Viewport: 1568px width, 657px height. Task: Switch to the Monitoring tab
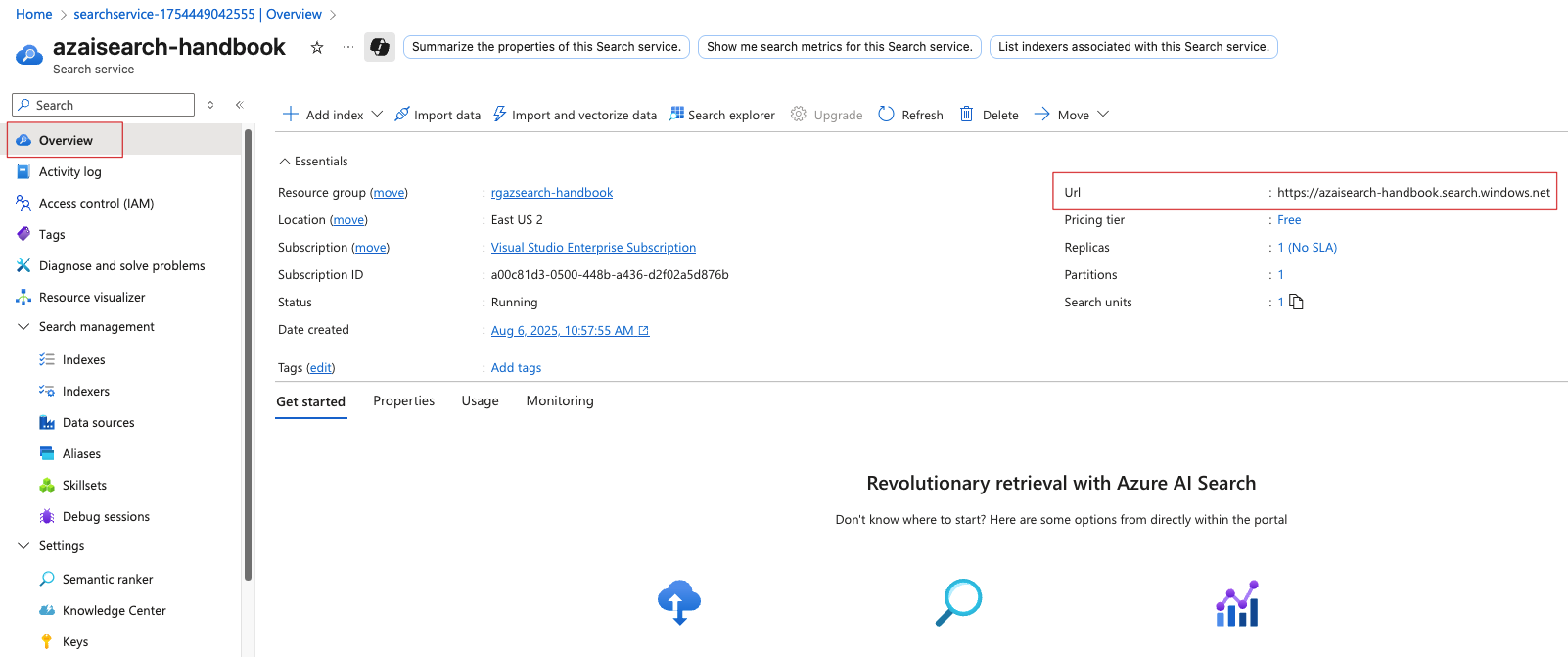[560, 400]
